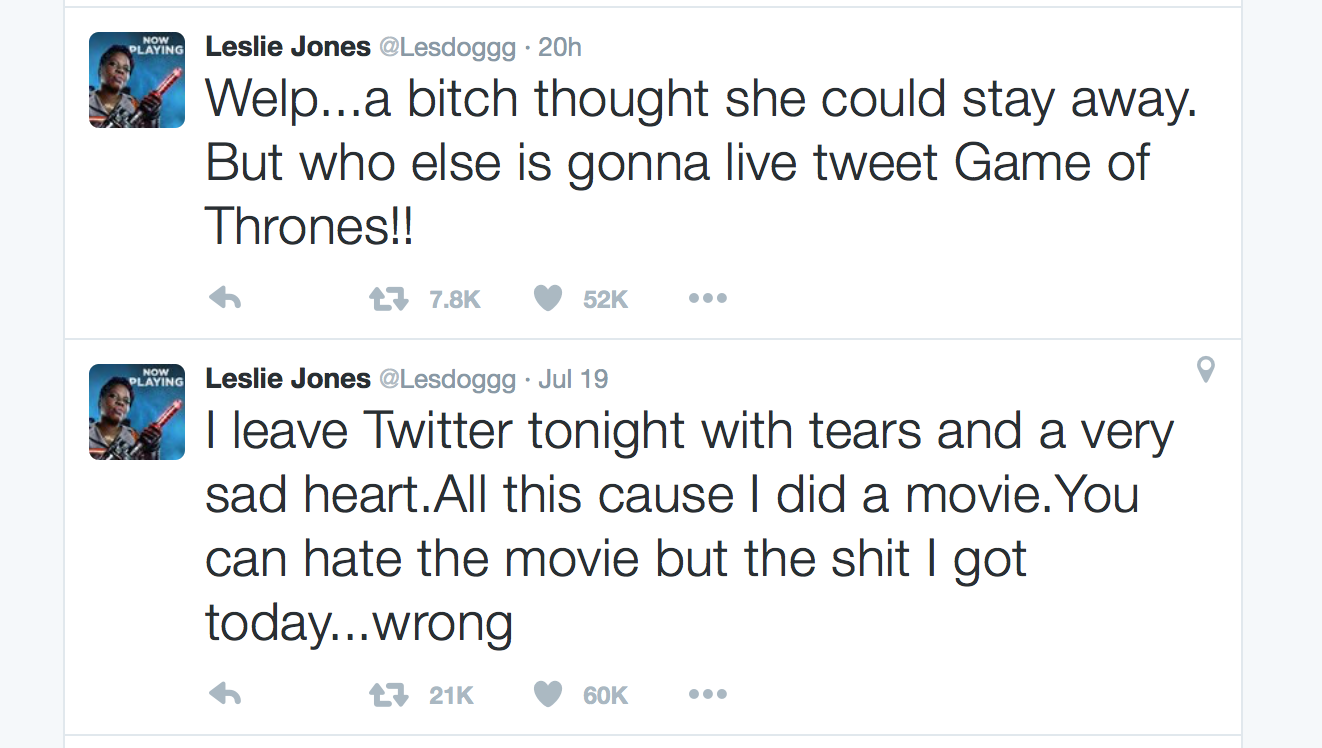This screenshot has height=748, width=1322.
Task: Click the 7.8K retweet count
Action: (x=455, y=299)
